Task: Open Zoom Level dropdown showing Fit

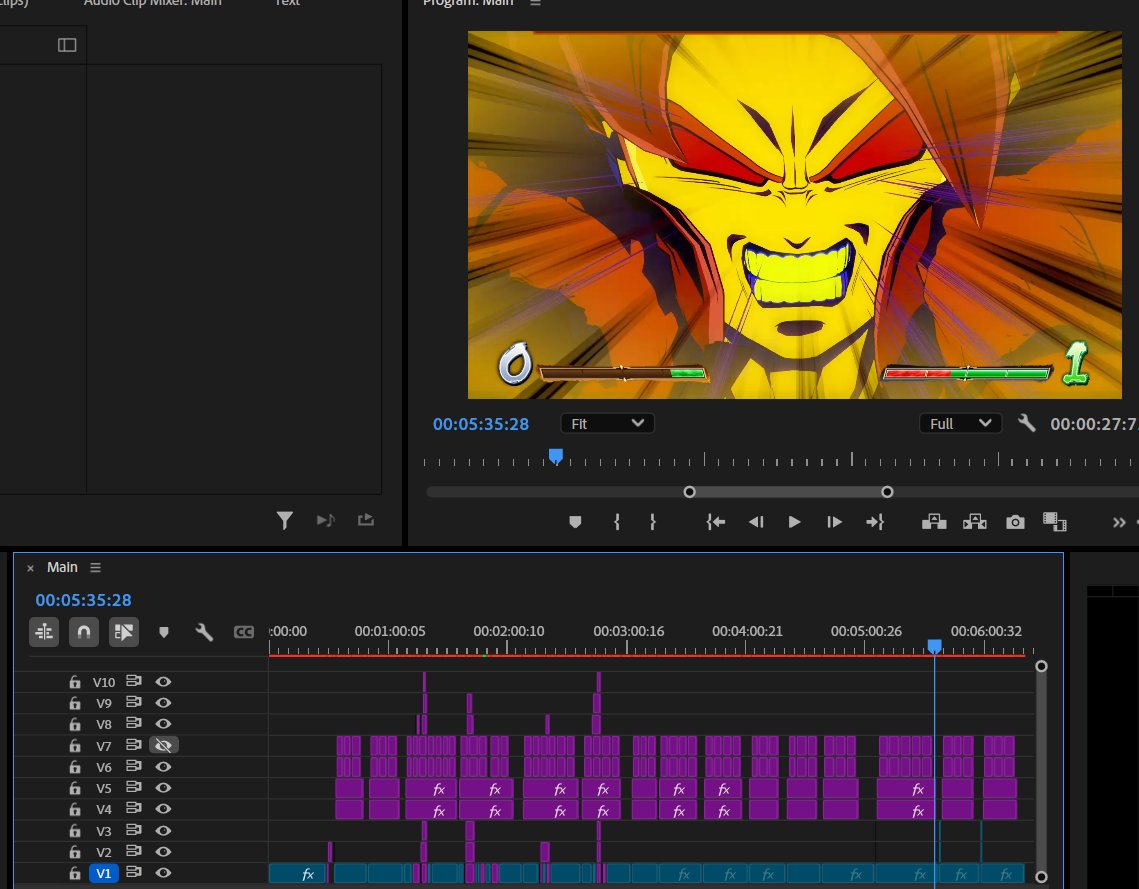Action: point(607,423)
